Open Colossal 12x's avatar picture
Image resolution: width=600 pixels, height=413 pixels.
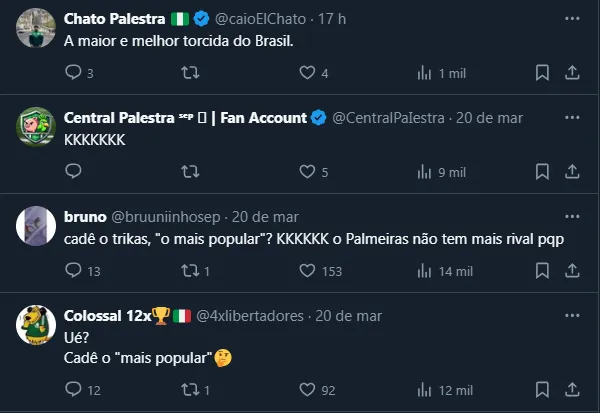click(x=38, y=325)
